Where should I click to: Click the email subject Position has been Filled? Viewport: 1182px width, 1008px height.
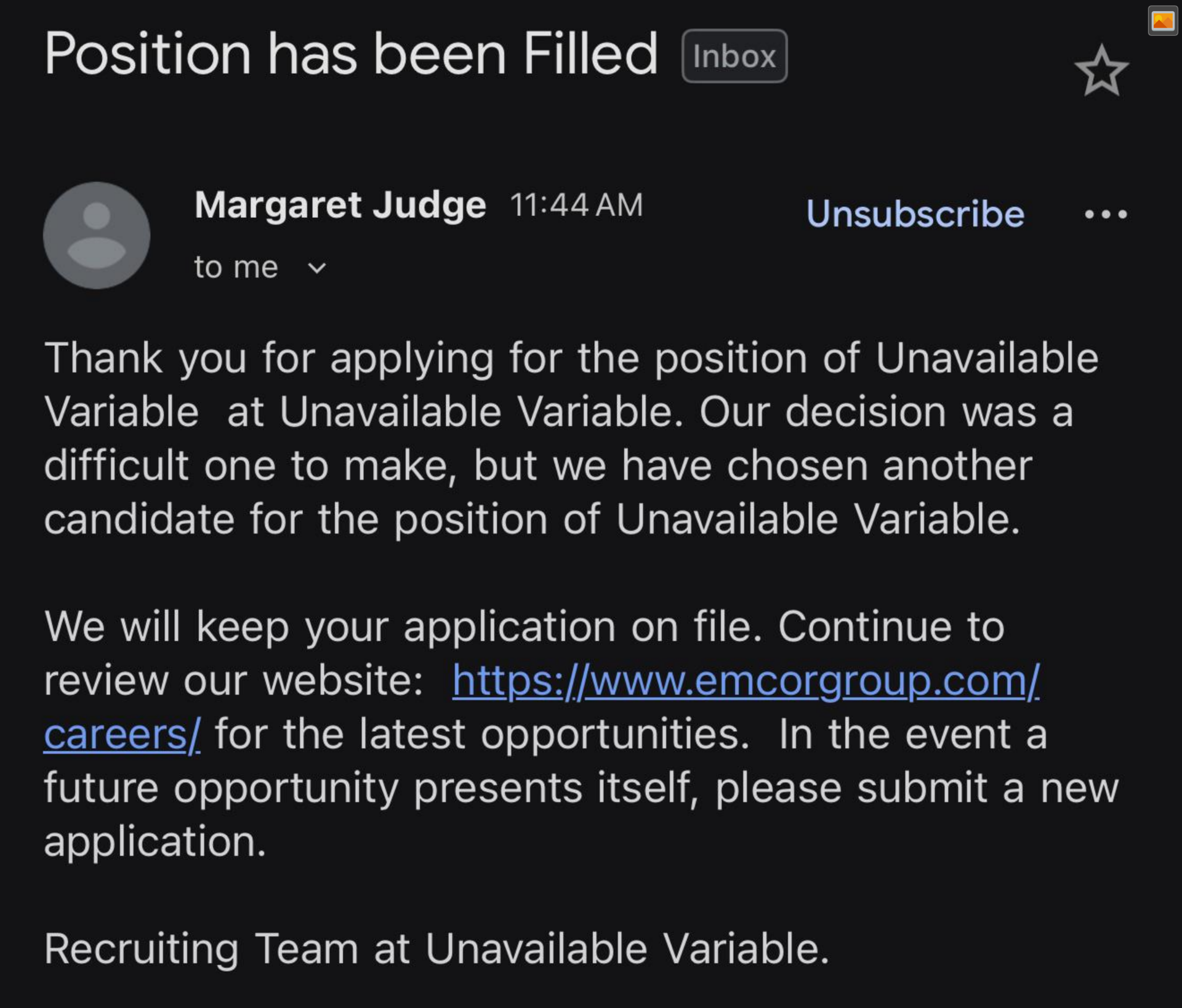tap(351, 54)
